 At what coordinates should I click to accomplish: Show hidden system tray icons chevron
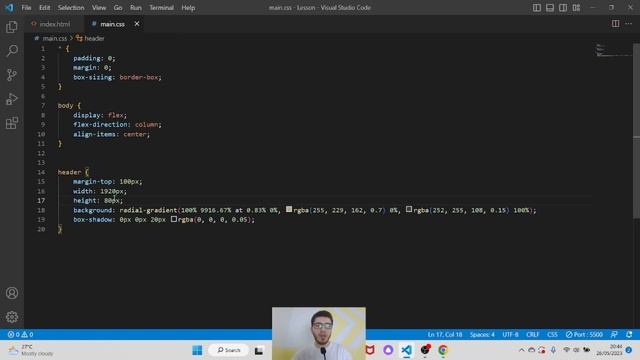click(522, 350)
